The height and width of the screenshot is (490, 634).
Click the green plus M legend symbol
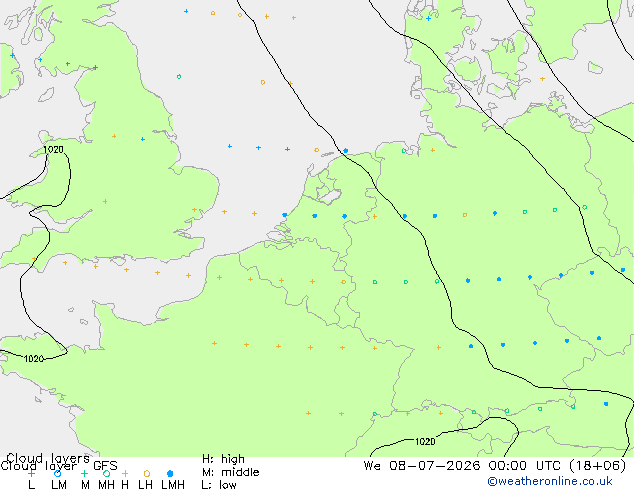(x=84, y=473)
